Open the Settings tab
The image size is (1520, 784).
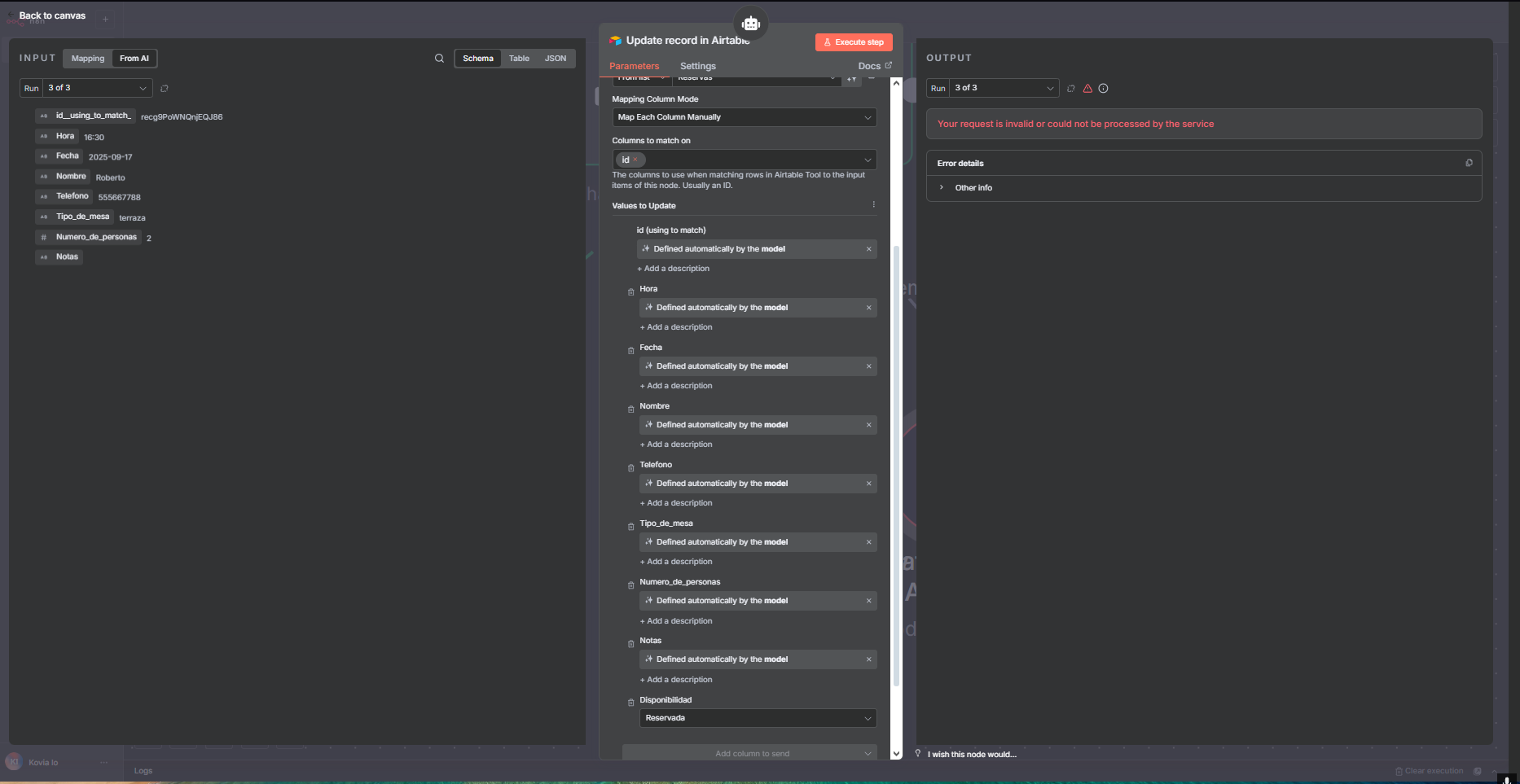click(697, 66)
